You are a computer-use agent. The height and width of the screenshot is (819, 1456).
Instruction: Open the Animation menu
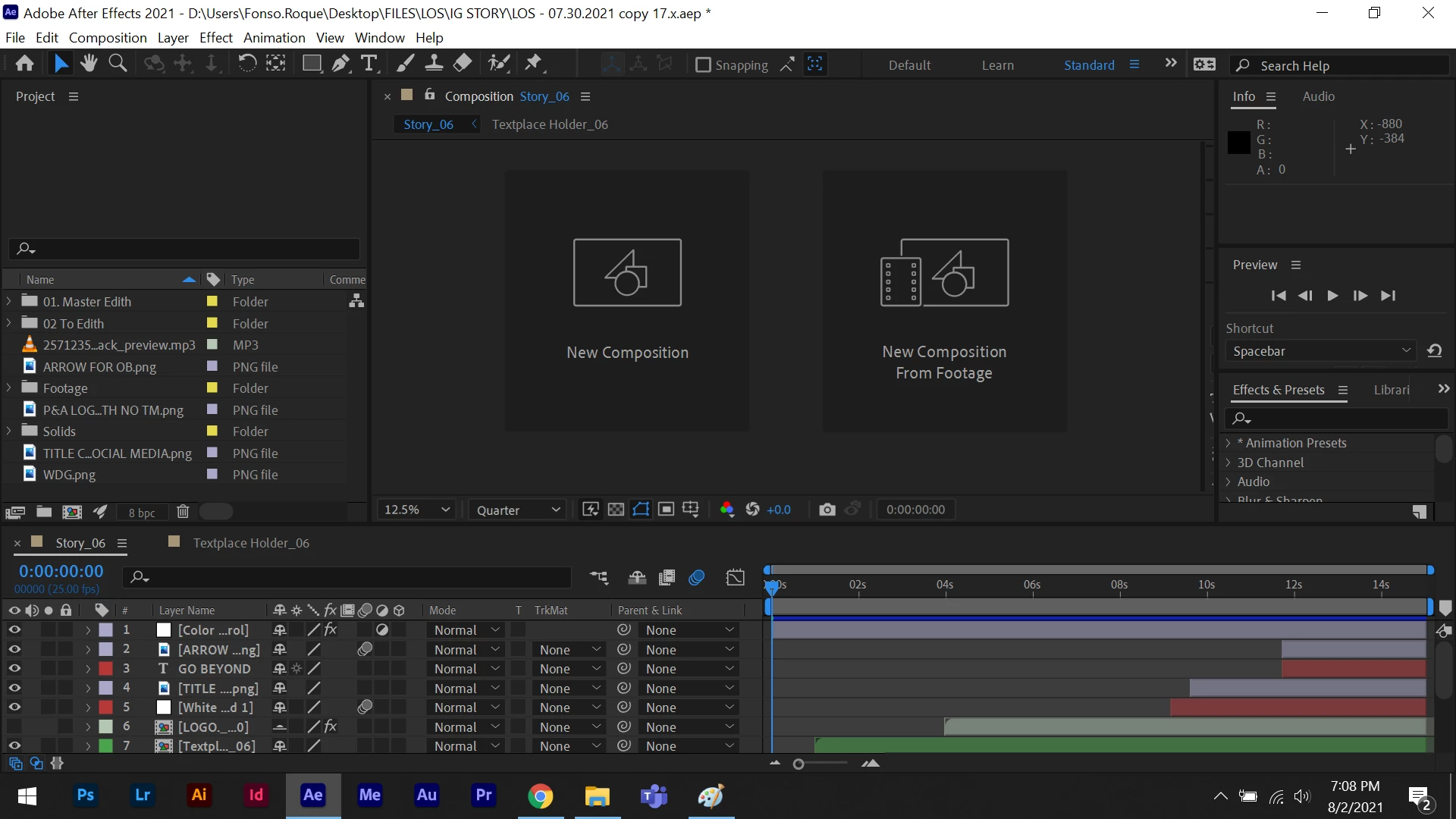274,37
